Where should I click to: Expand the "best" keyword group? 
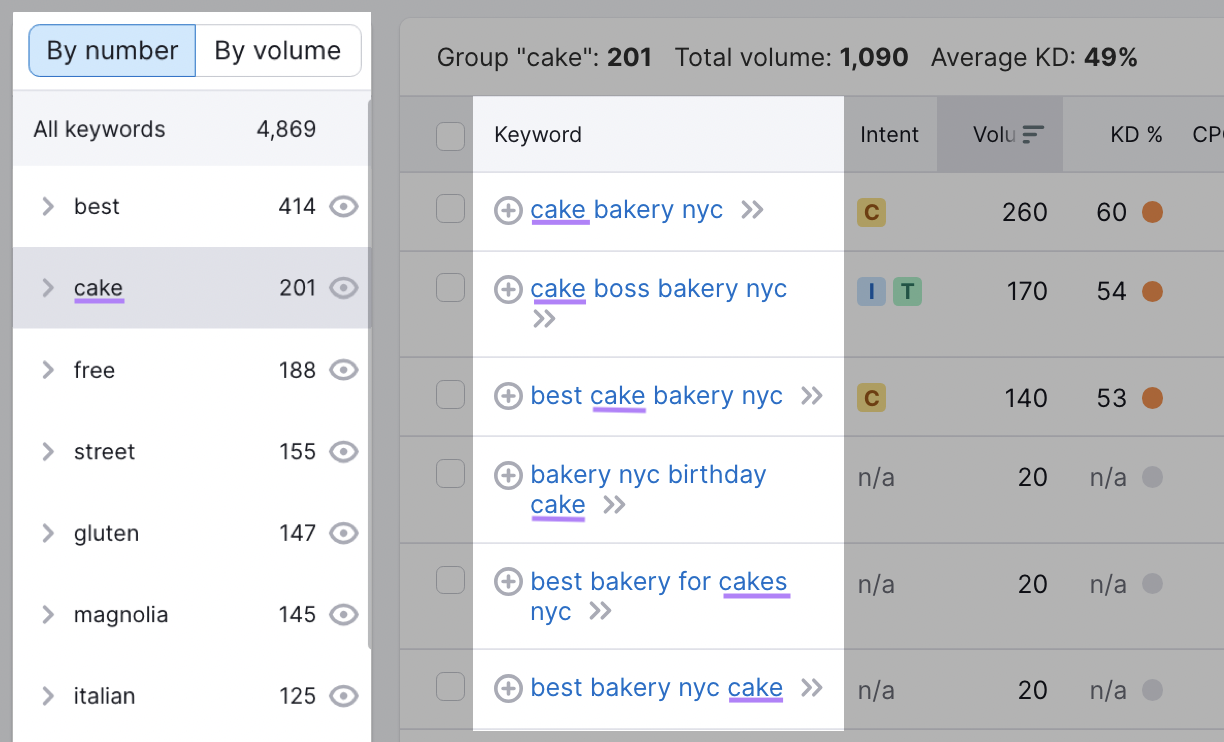(46, 206)
